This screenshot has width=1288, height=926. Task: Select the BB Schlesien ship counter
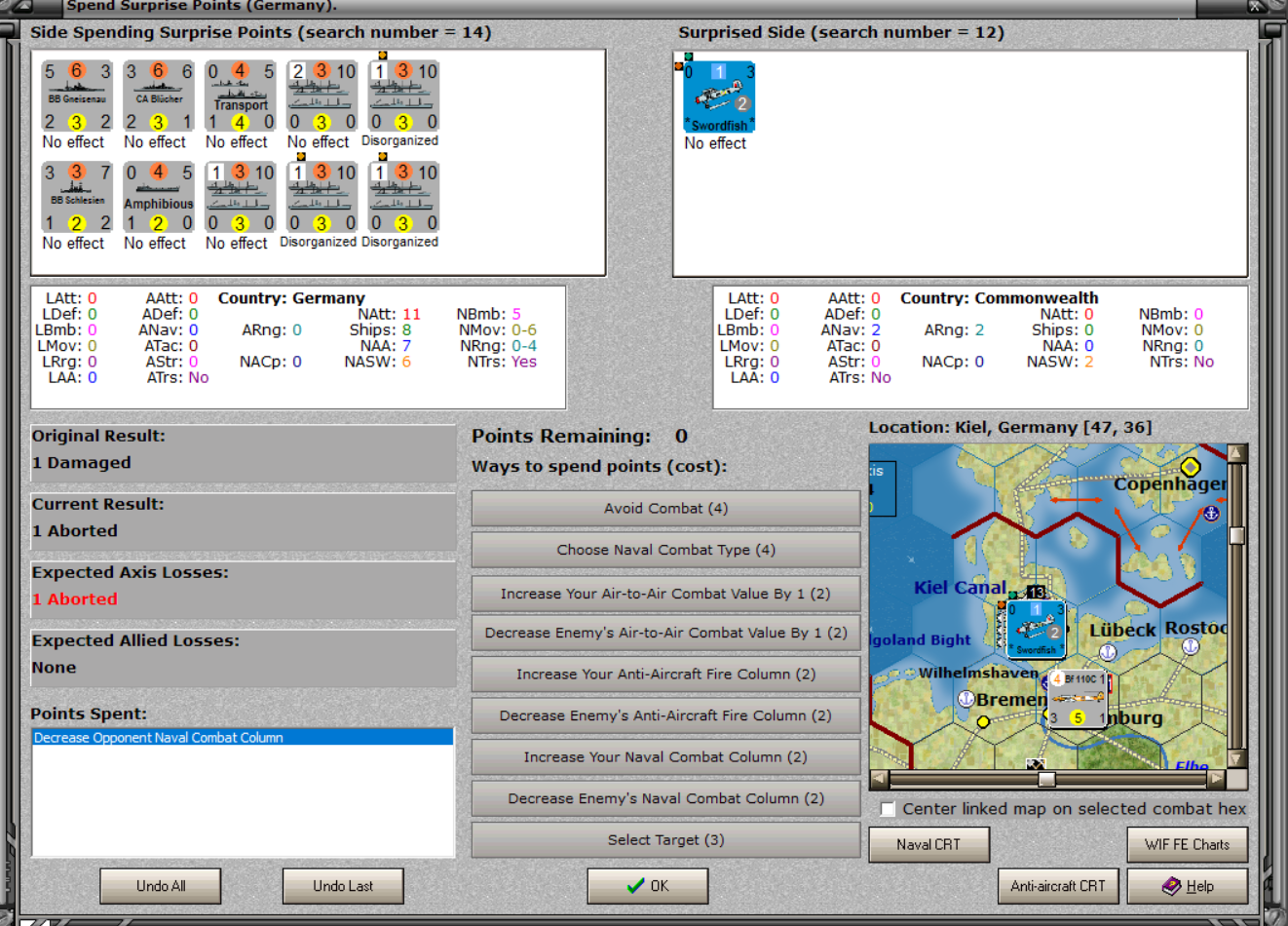[x=77, y=198]
